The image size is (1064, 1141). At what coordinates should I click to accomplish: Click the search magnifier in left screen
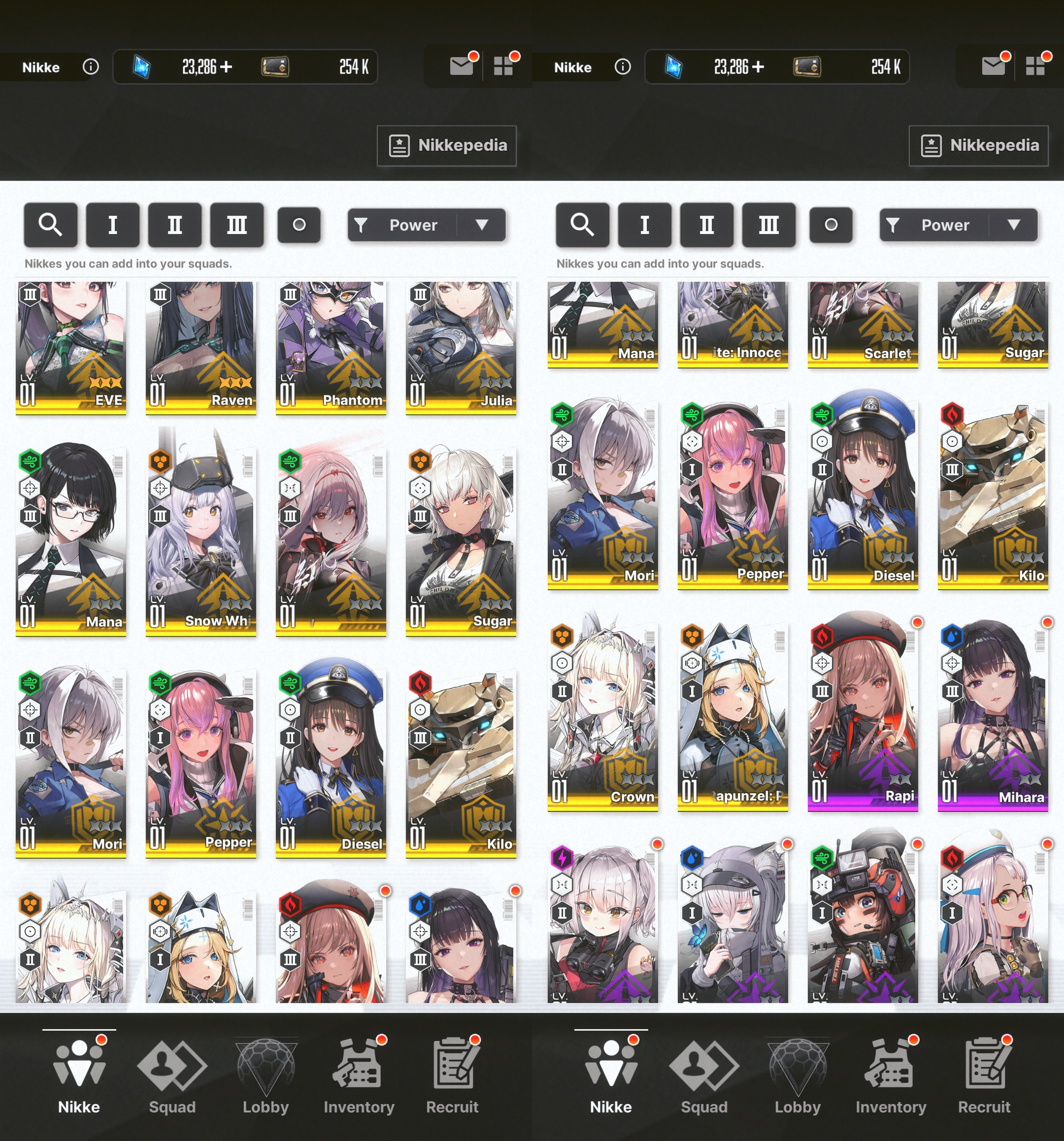pos(50,224)
